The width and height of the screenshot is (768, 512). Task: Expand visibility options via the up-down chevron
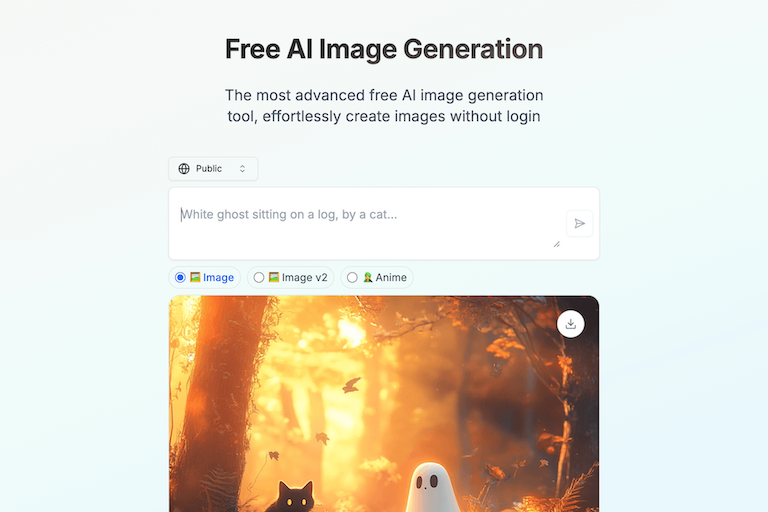pyautogui.click(x=242, y=169)
